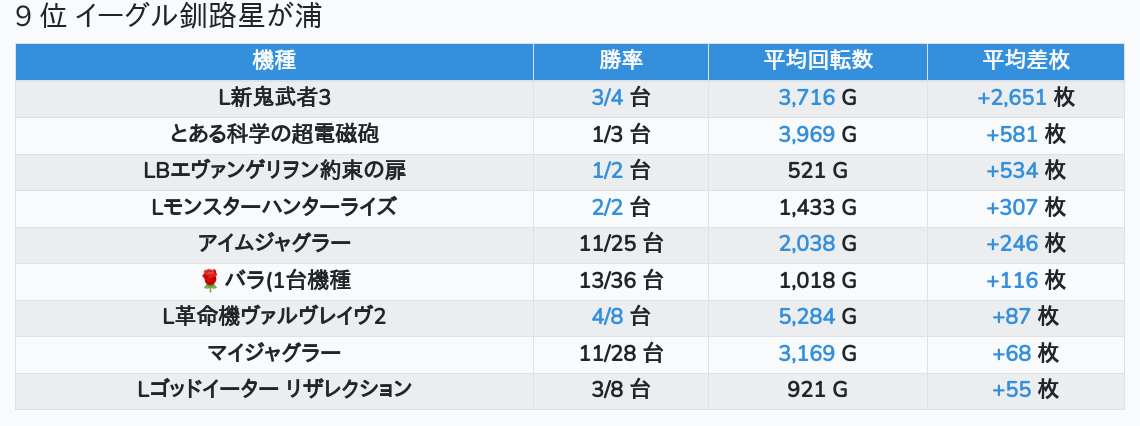Click the 3,716 average spins link
Viewport: 1140px width, 426px height.
807,97
